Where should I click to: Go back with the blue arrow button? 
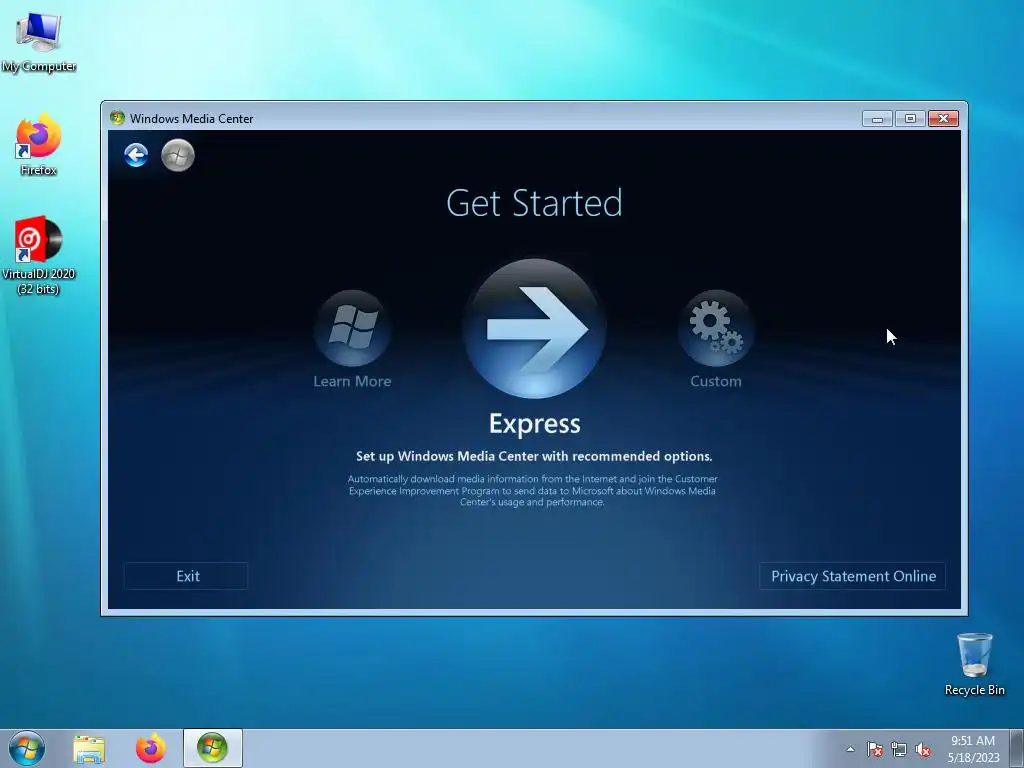tap(136, 155)
